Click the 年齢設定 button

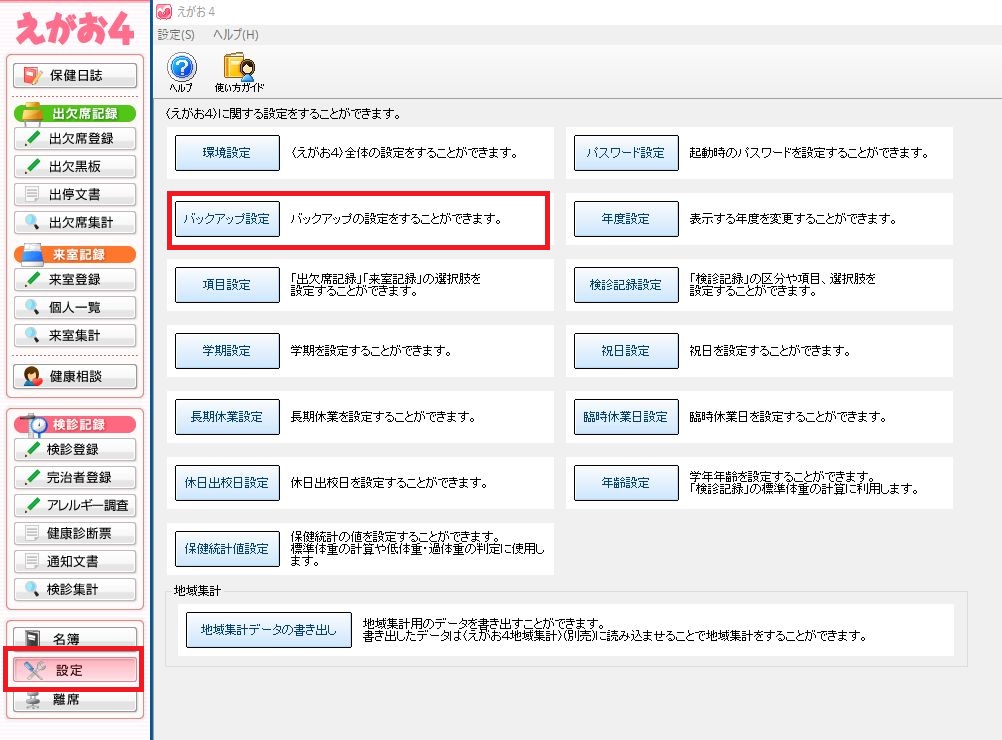coord(626,482)
